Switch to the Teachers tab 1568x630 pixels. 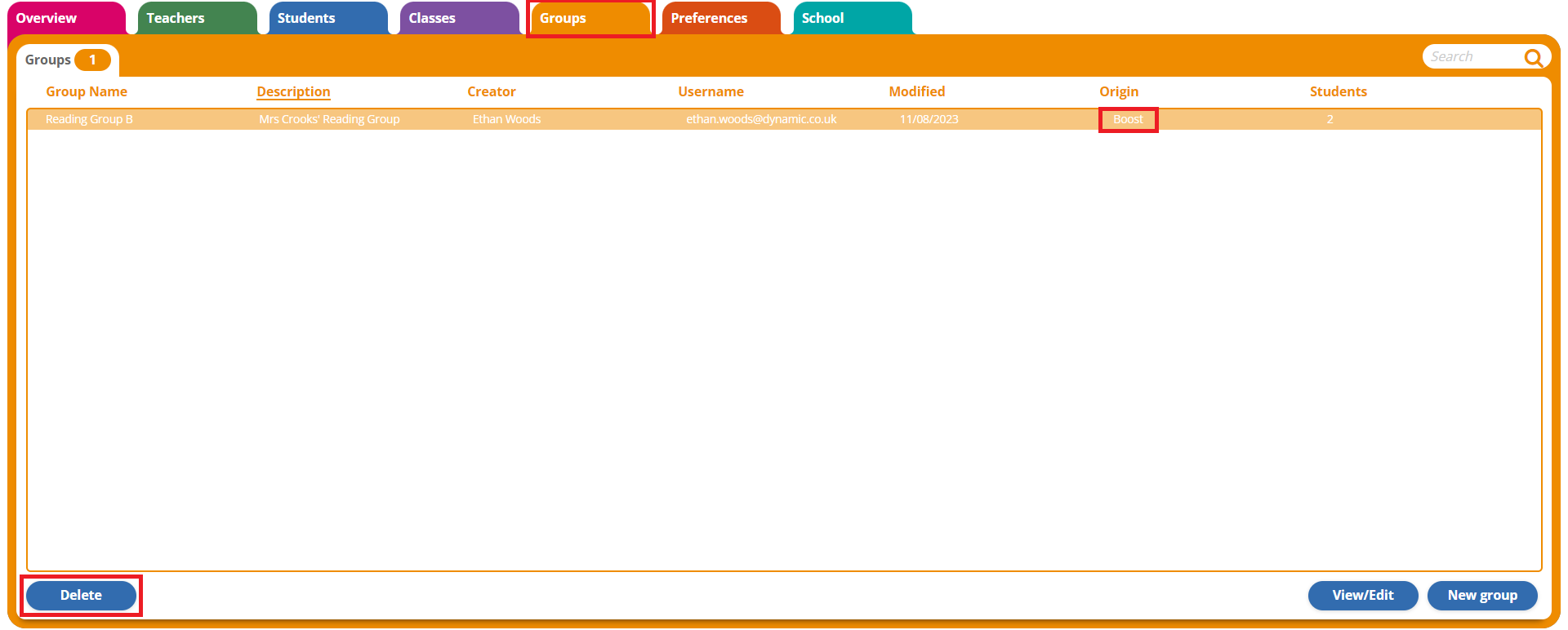(176, 18)
